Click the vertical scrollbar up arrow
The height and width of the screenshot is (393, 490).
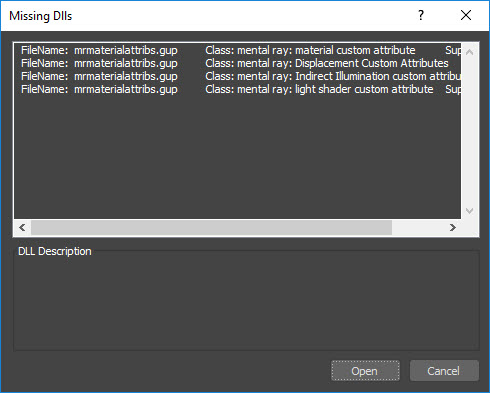click(470, 52)
